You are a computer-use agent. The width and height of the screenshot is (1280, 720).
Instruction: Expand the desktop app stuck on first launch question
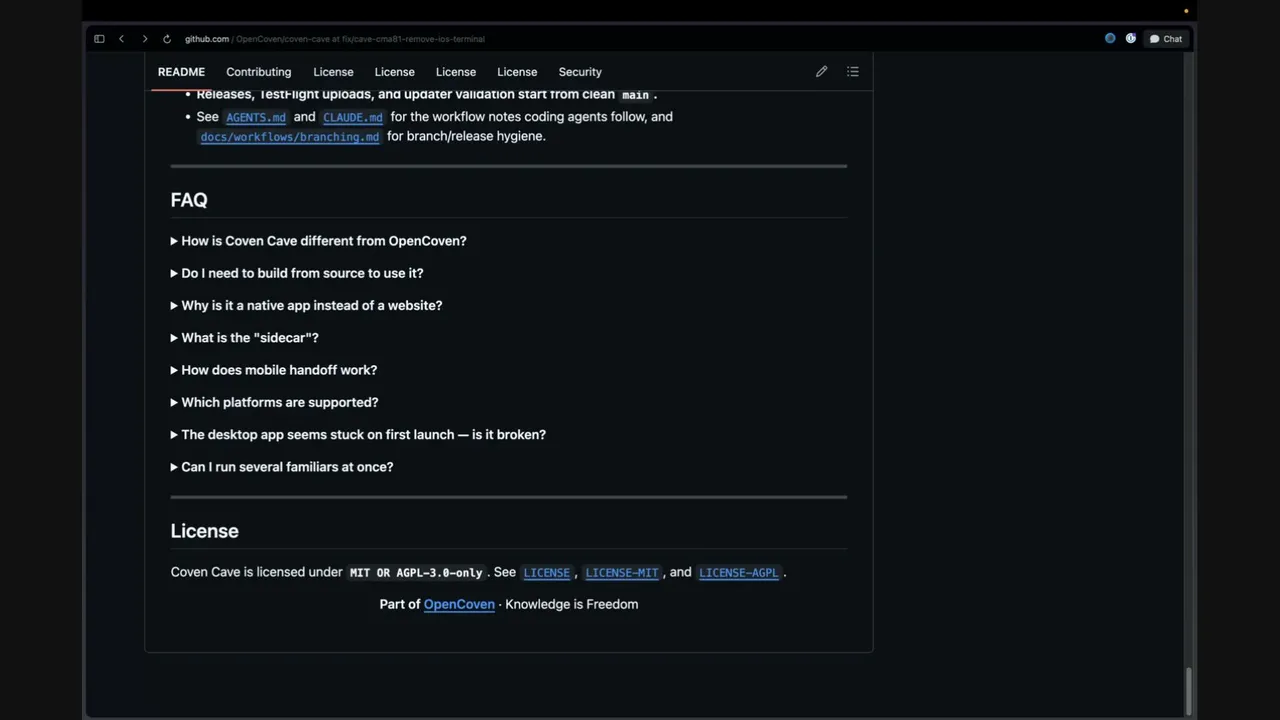(358, 435)
